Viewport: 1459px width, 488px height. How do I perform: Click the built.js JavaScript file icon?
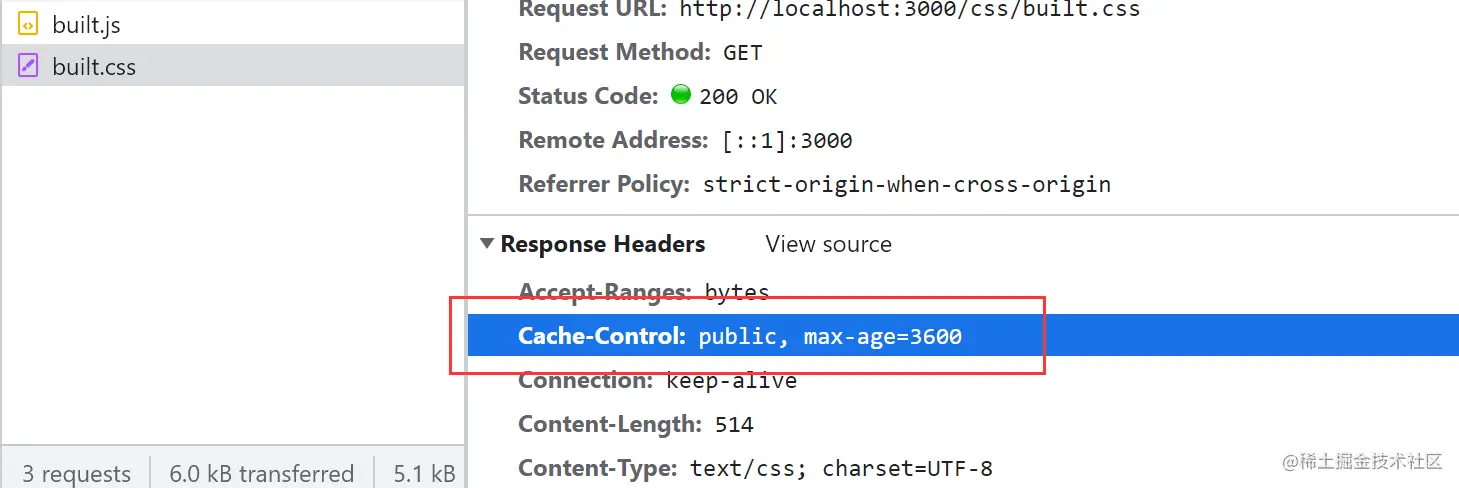click(28, 24)
